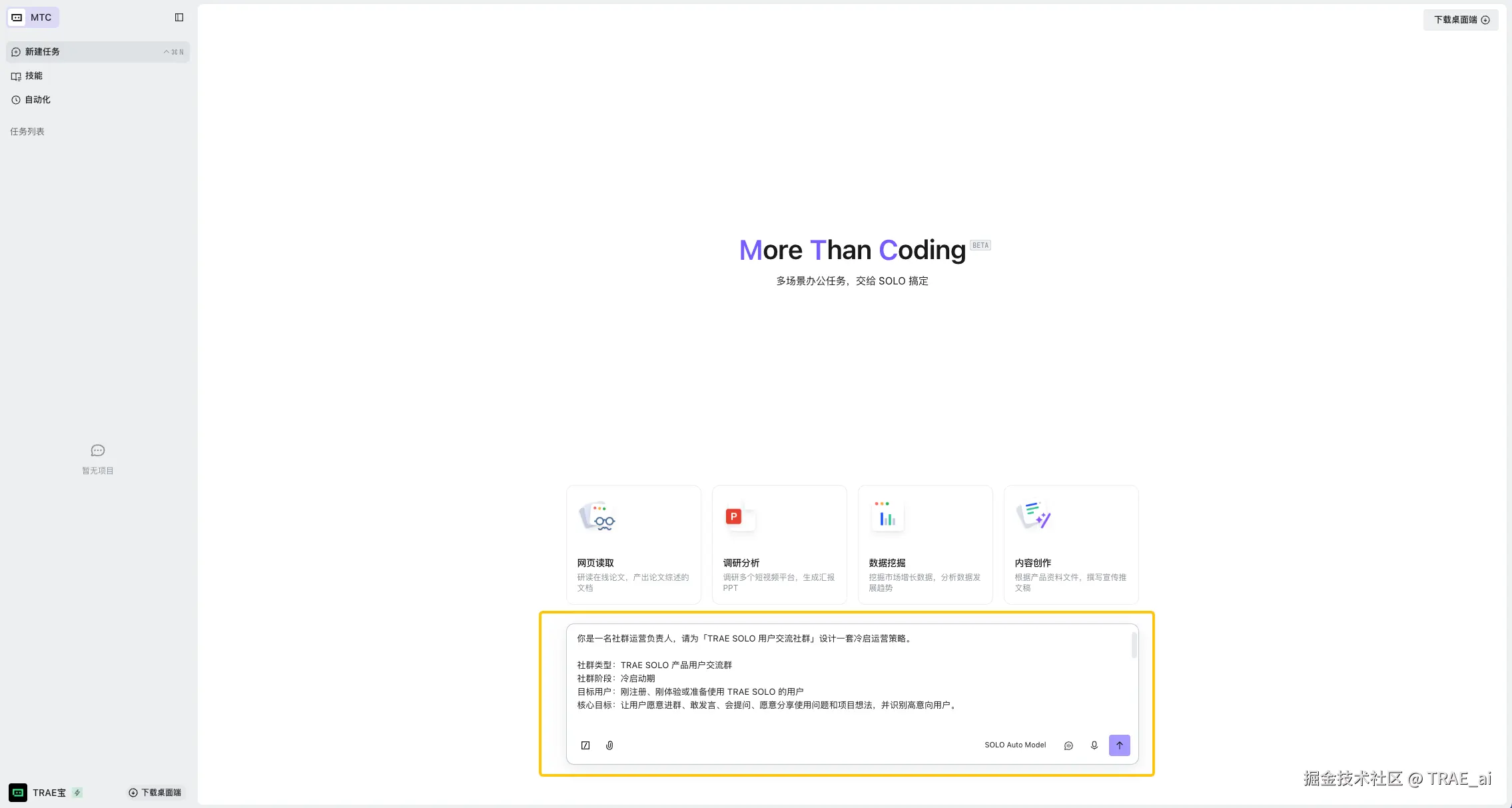Click the 任务列表 section label

pos(27,132)
